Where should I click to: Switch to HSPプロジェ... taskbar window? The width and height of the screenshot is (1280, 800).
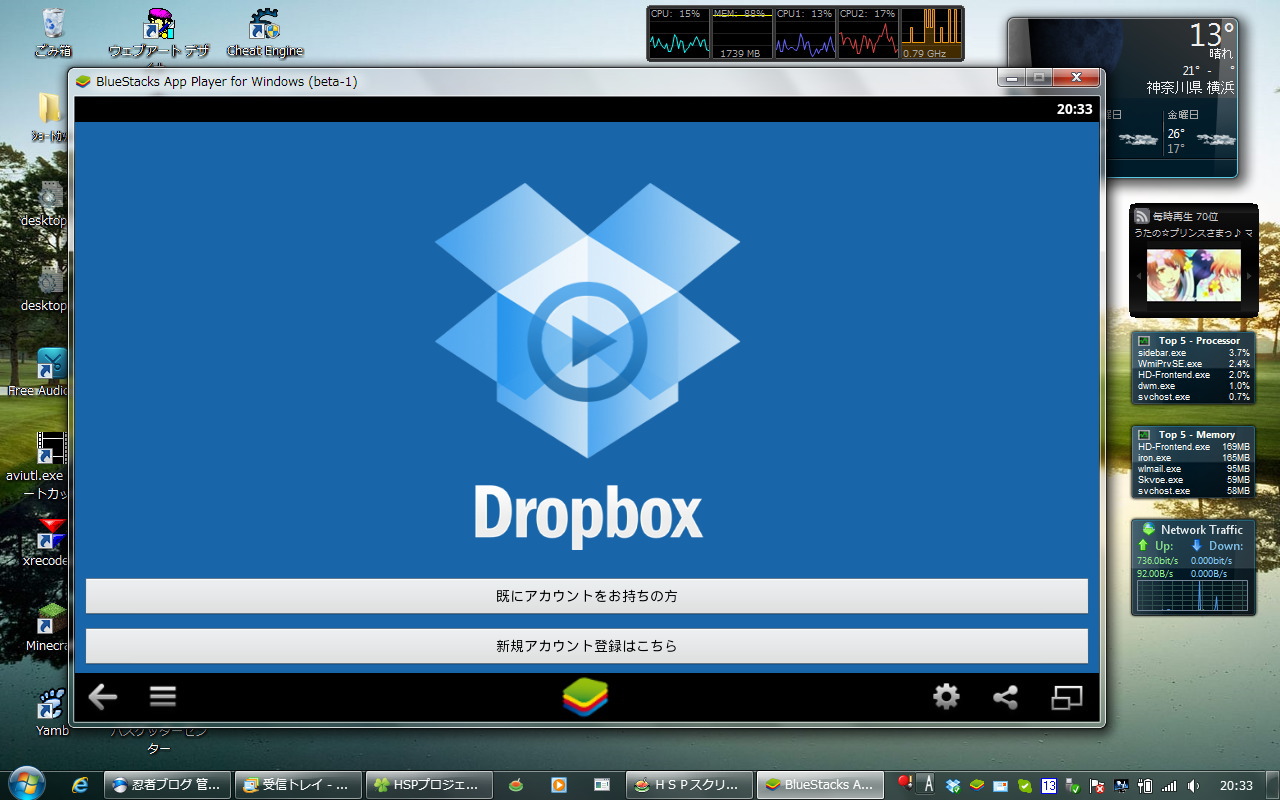tap(429, 785)
